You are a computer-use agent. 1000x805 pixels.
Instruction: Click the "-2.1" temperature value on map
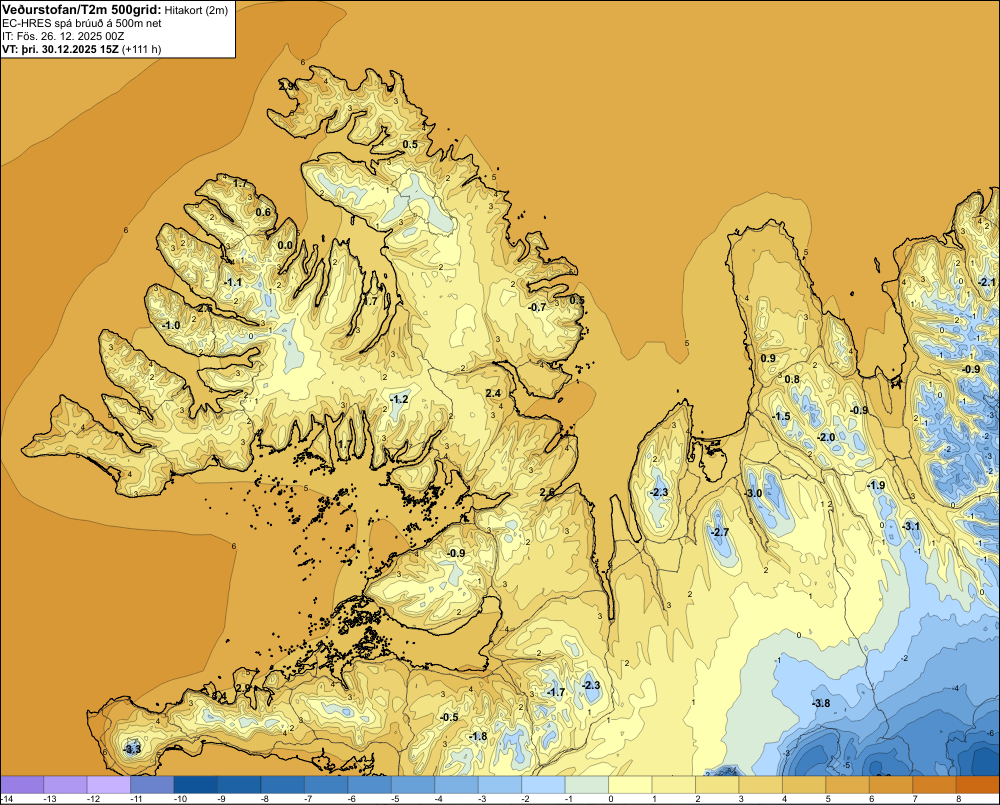pos(986,282)
